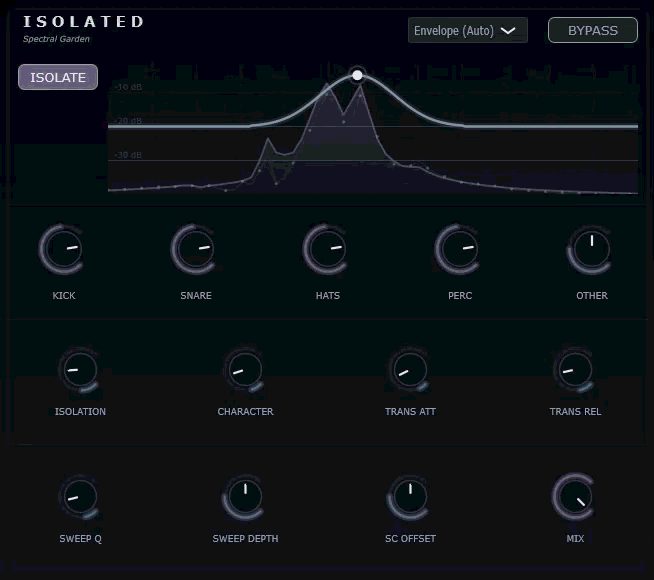Click the OTHER label text

click(592, 296)
